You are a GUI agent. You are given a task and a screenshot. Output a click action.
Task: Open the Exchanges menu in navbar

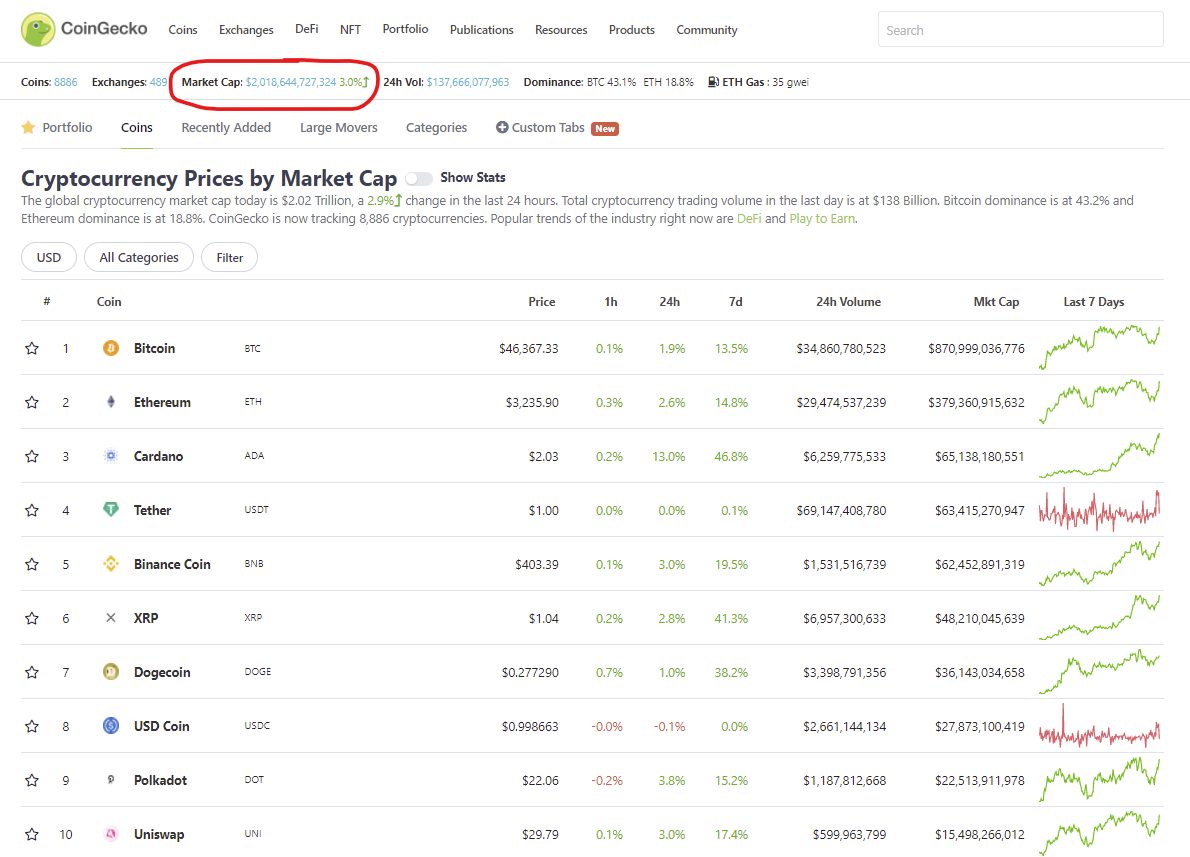pyautogui.click(x=246, y=30)
